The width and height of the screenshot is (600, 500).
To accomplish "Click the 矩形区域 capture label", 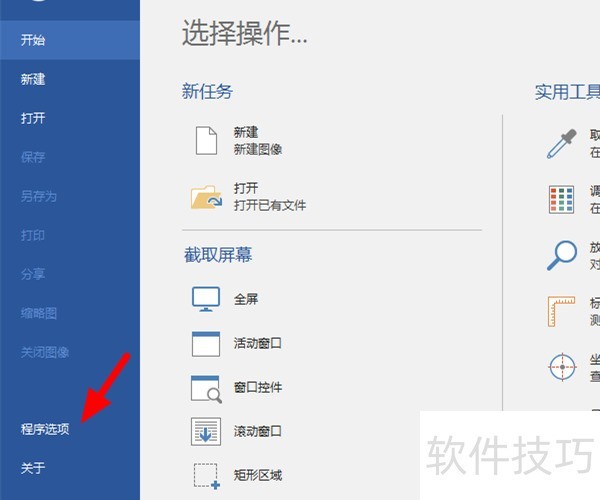I will pos(258,476).
